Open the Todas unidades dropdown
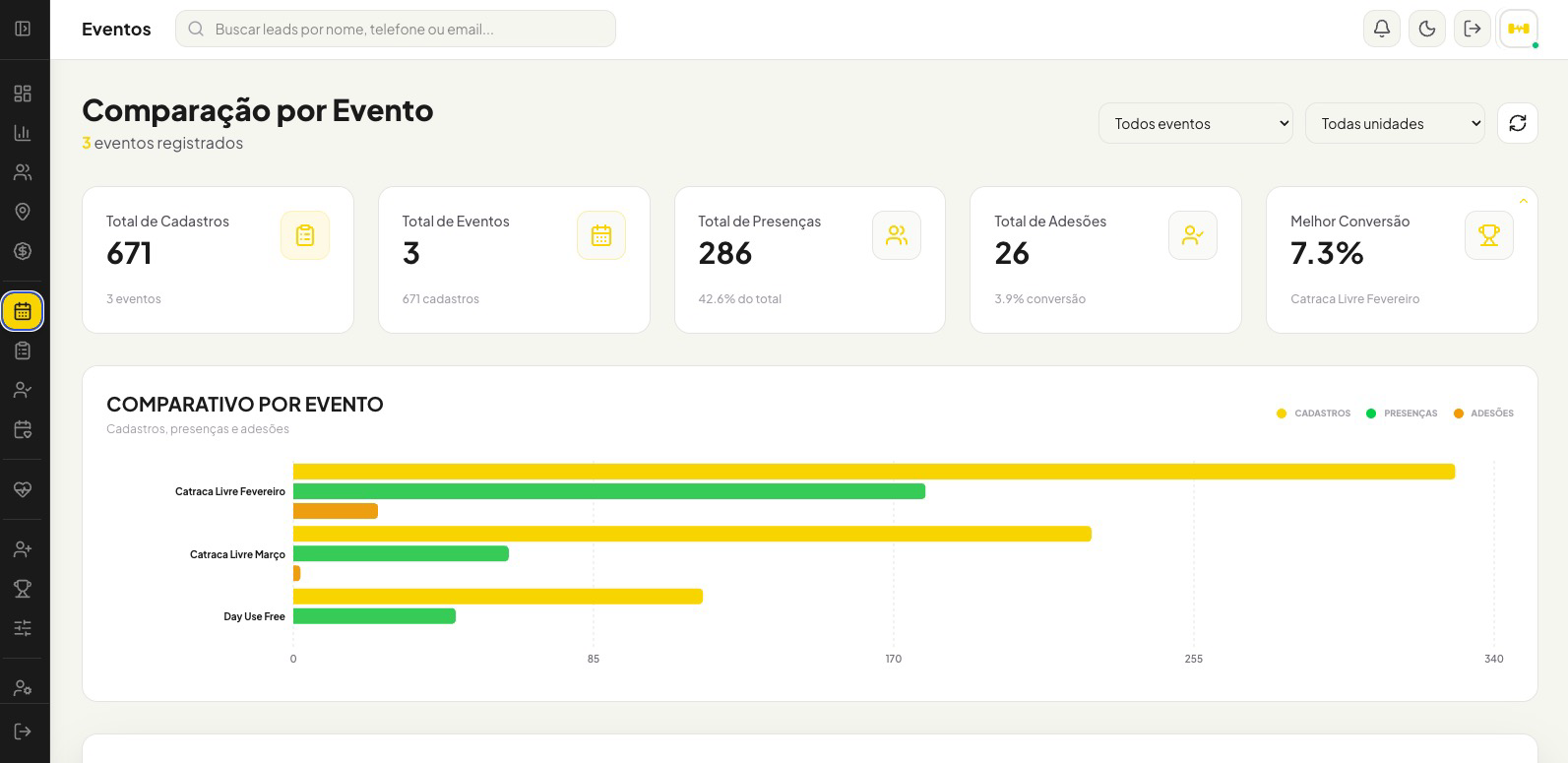This screenshot has height=763, width=1568. click(1395, 123)
